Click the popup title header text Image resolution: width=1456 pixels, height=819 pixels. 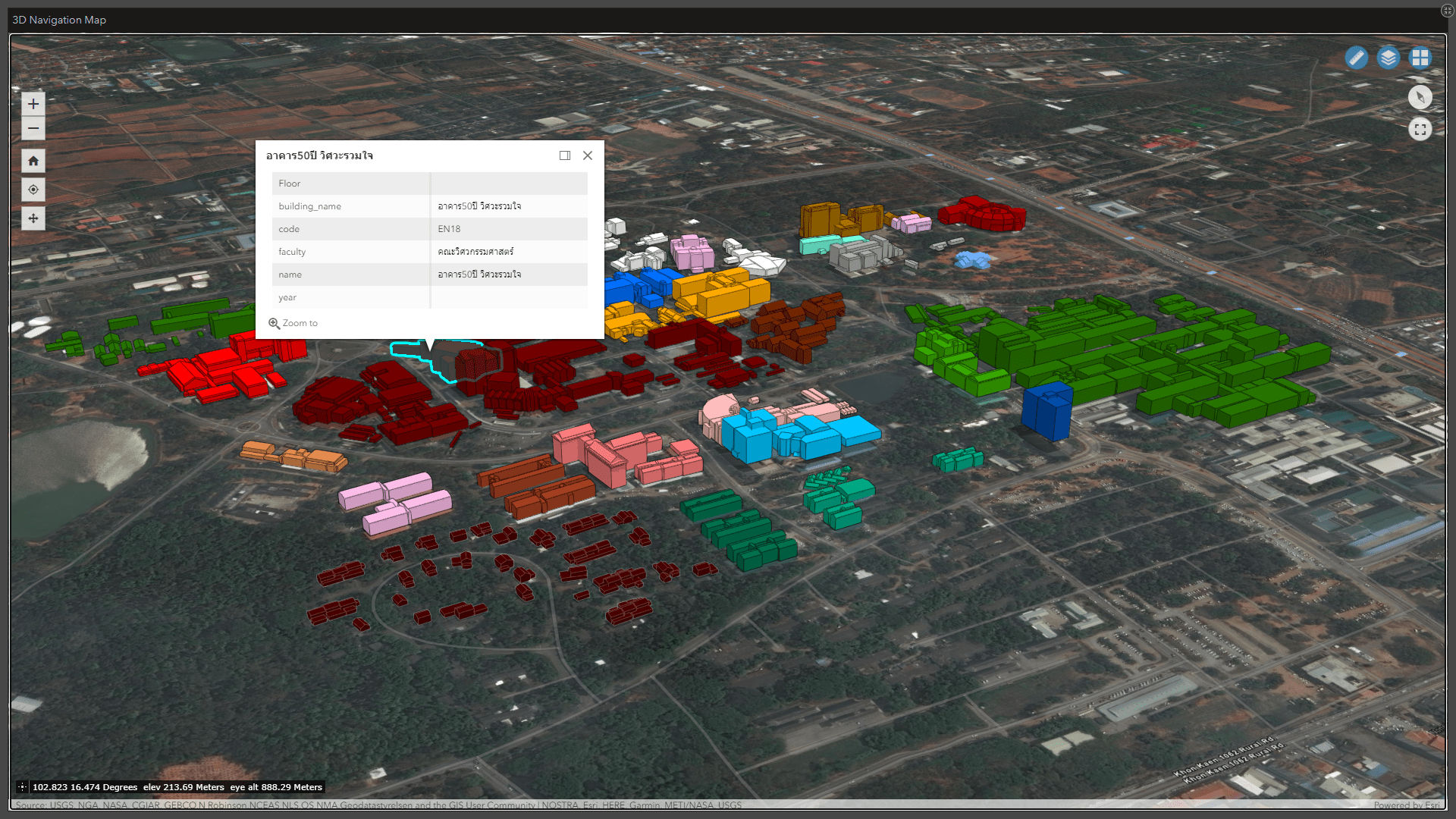point(319,155)
